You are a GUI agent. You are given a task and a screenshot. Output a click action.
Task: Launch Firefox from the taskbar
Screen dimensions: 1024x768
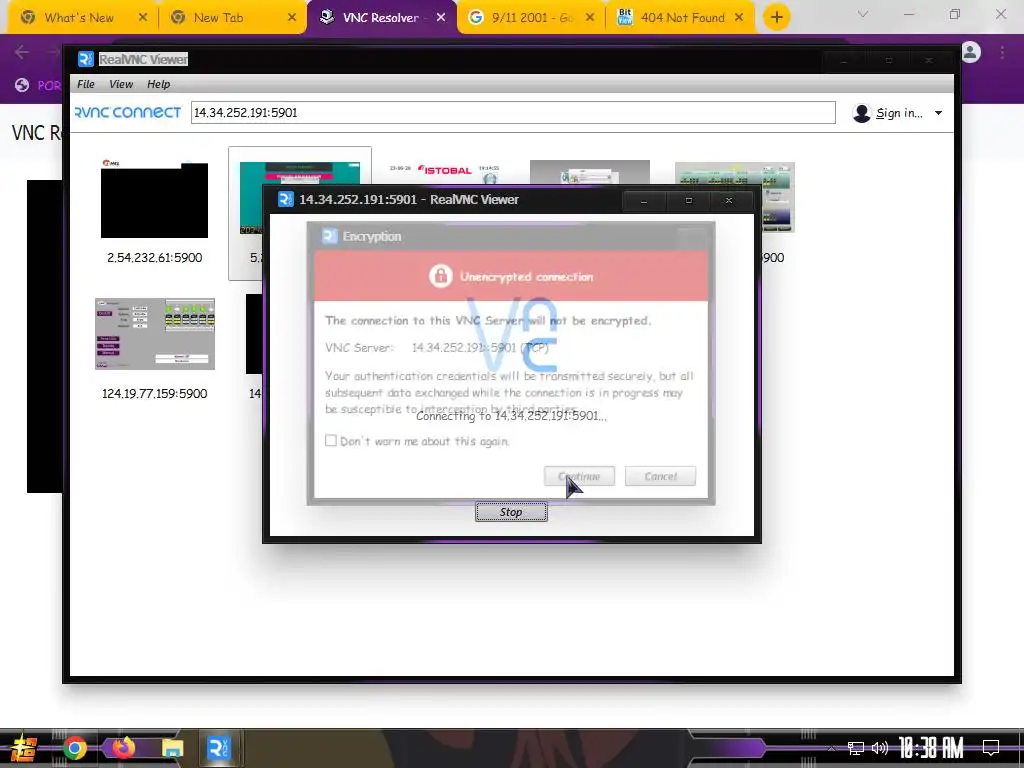(x=123, y=747)
